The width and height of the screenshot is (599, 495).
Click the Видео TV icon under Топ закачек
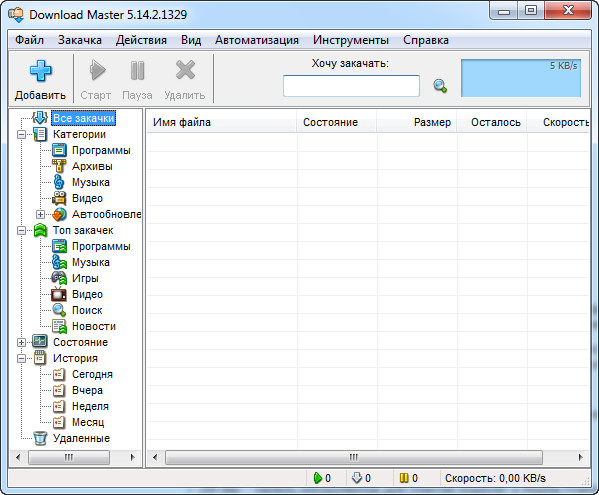point(59,294)
